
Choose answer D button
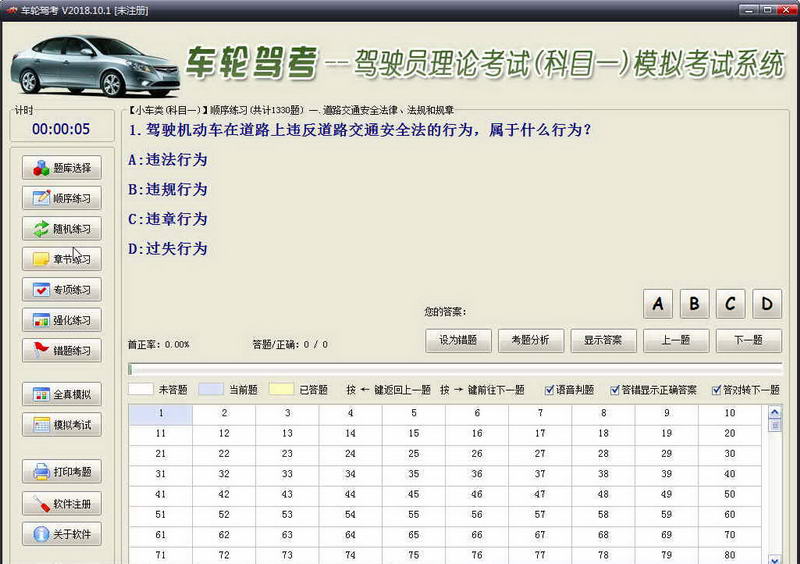[x=767, y=304]
